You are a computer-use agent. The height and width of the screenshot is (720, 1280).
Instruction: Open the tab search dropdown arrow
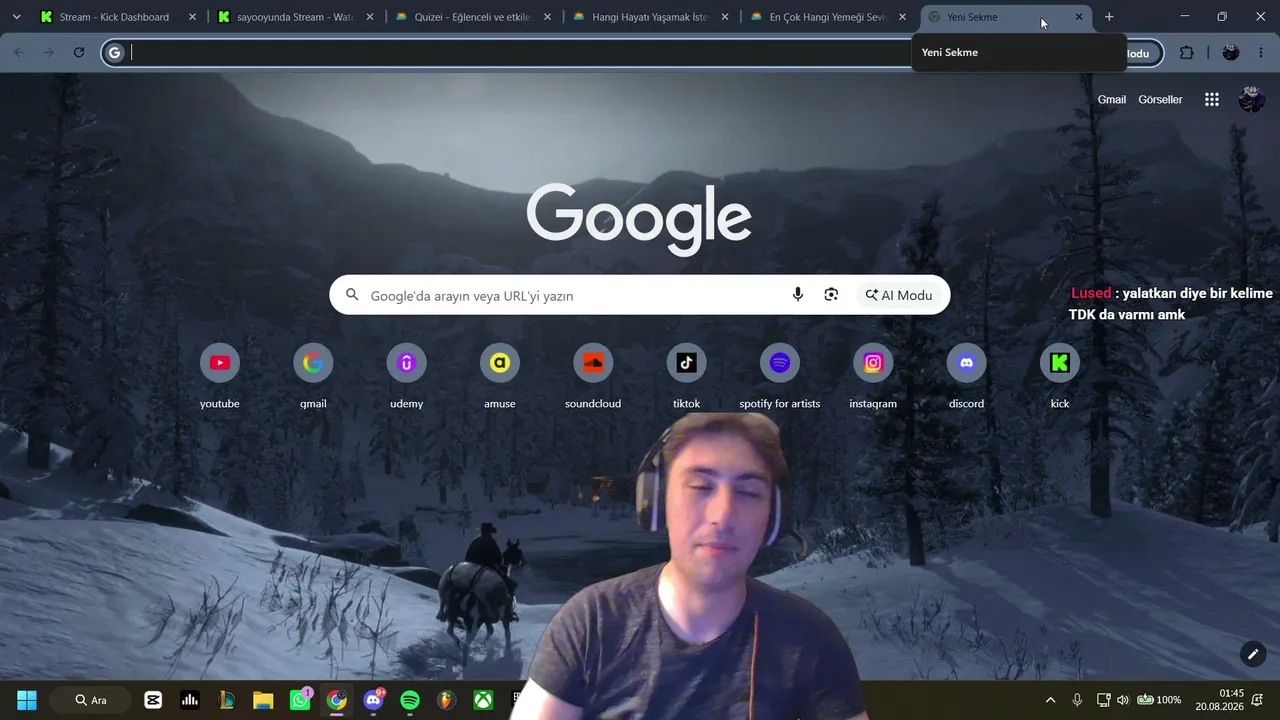pyautogui.click(x=16, y=17)
